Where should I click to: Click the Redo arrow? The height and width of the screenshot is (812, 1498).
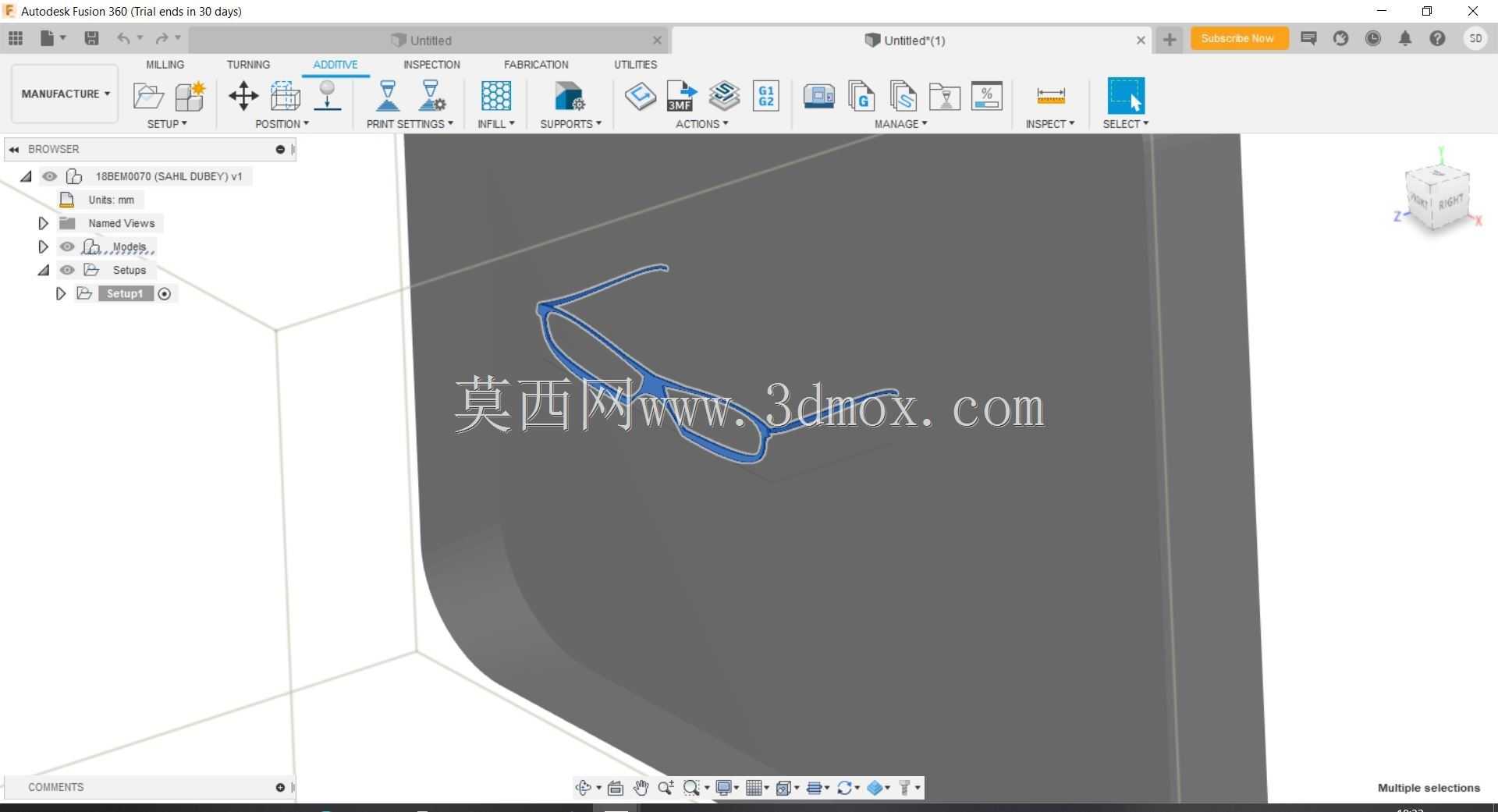162,38
